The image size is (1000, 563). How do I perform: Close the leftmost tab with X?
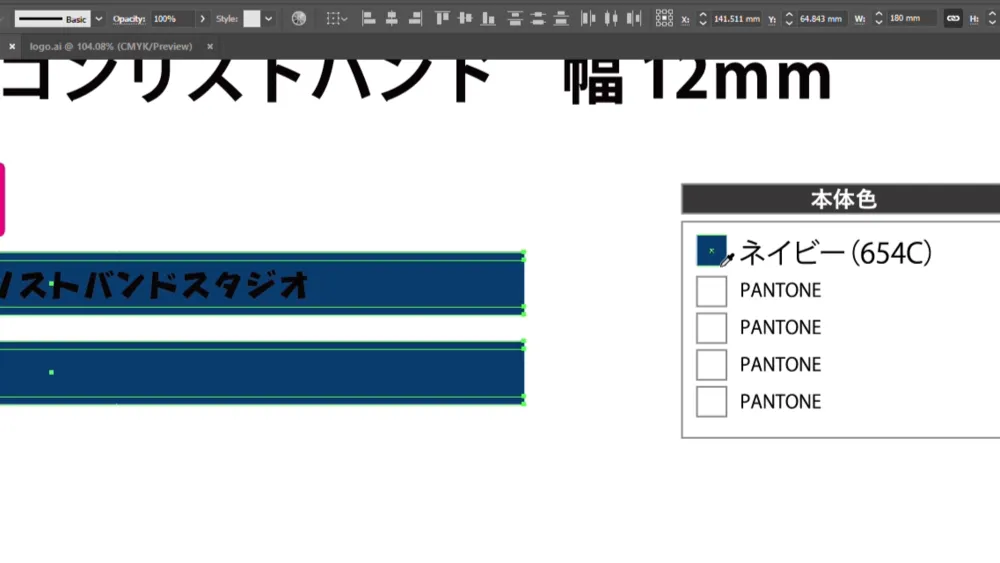[12, 47]
